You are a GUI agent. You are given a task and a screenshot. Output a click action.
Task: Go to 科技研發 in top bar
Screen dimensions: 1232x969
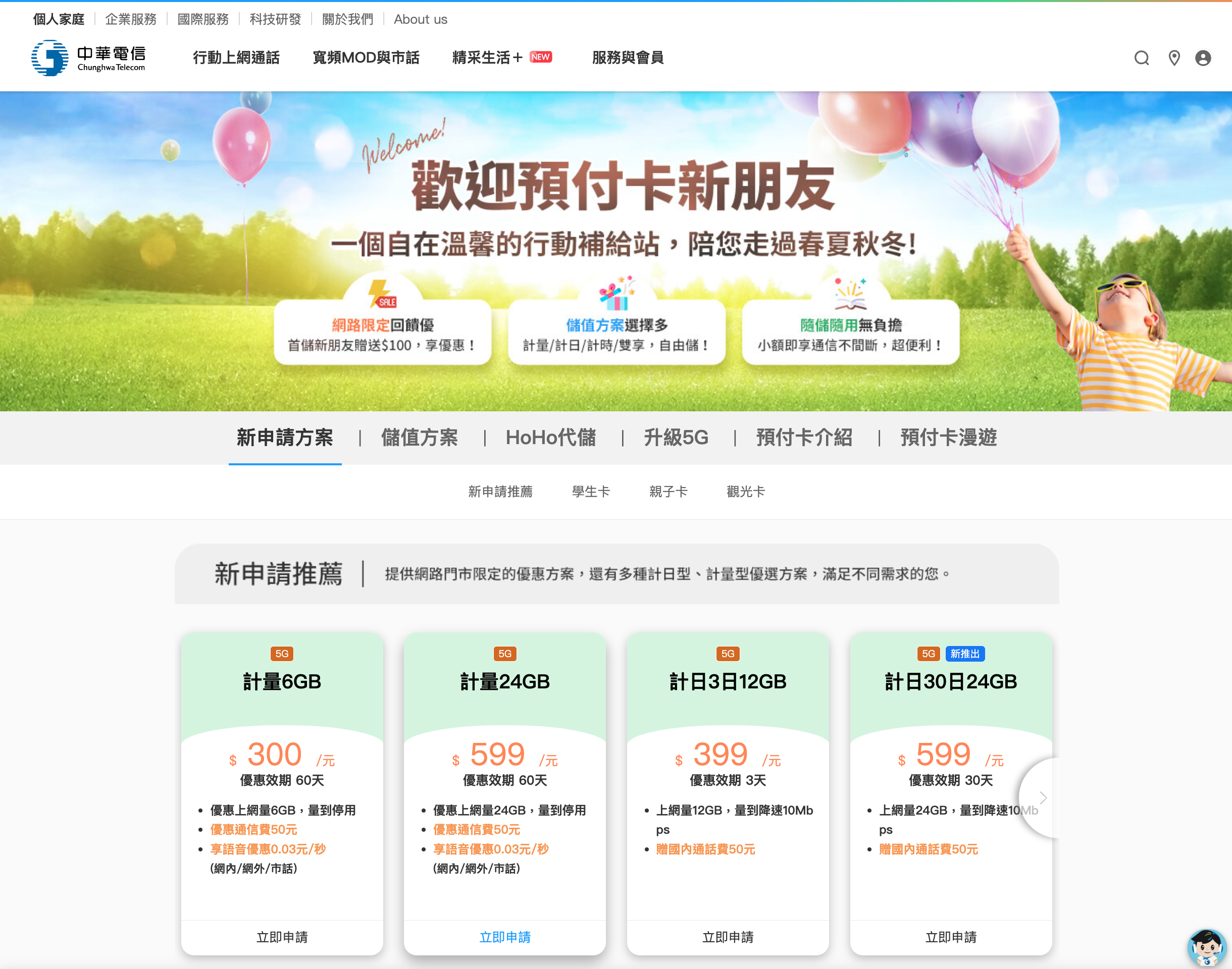(275, 19)
